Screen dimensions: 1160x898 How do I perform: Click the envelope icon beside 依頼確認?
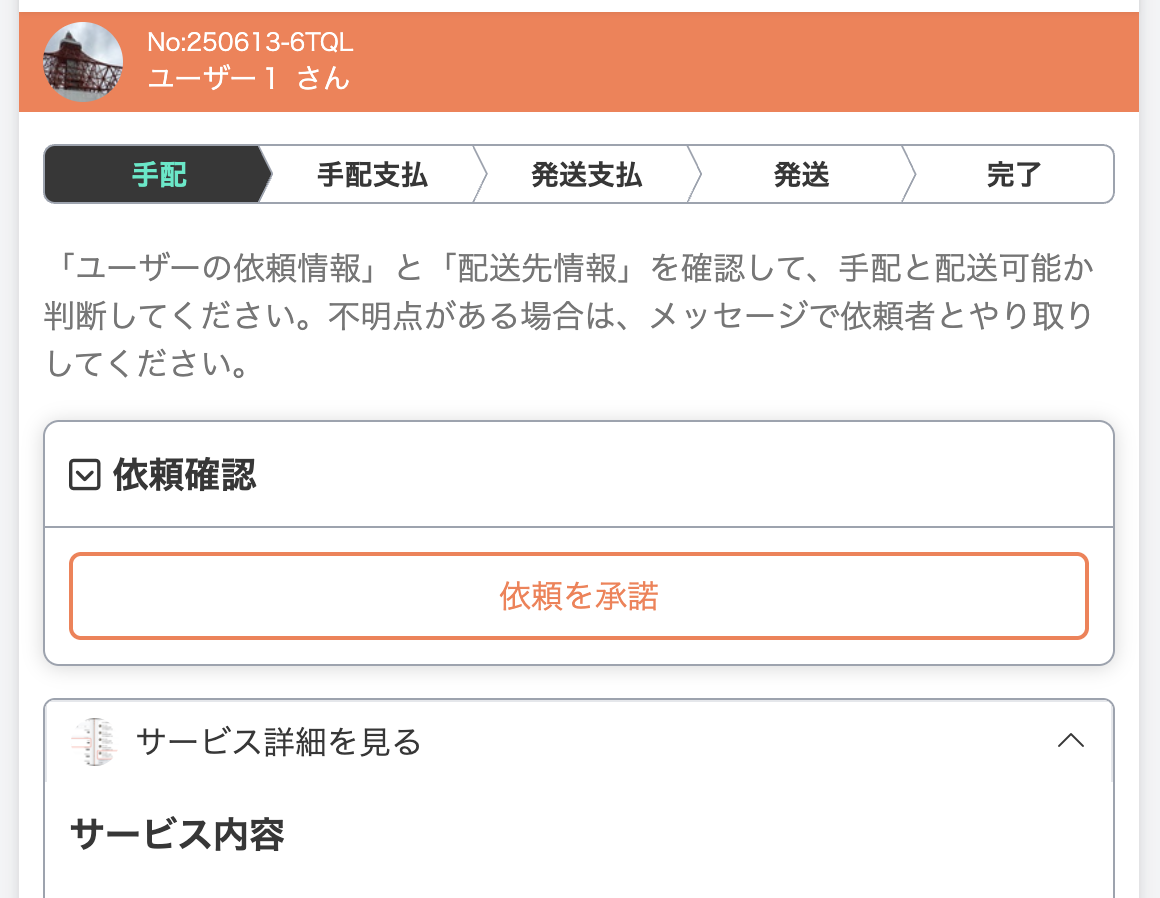point(85,476)
